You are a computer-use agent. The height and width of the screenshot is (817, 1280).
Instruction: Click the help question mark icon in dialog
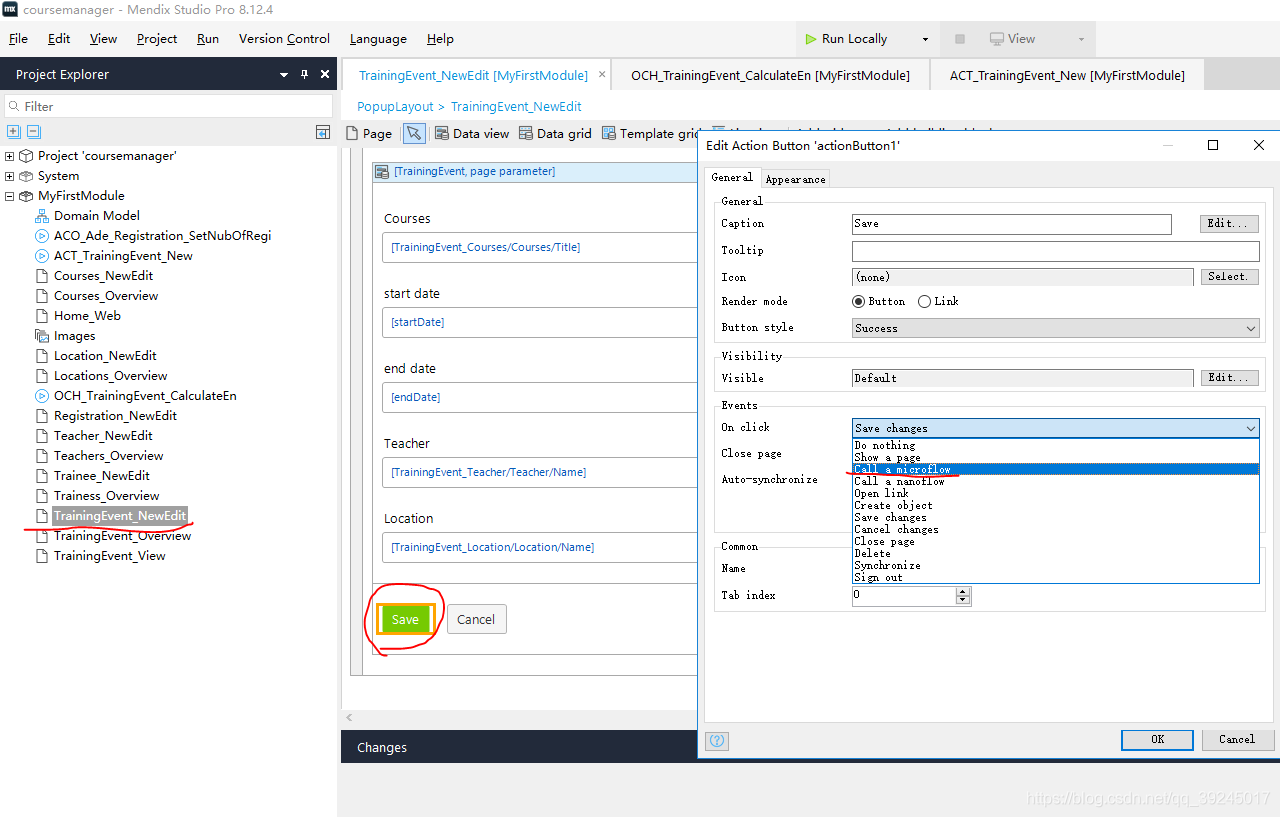[x=716, y=740]
